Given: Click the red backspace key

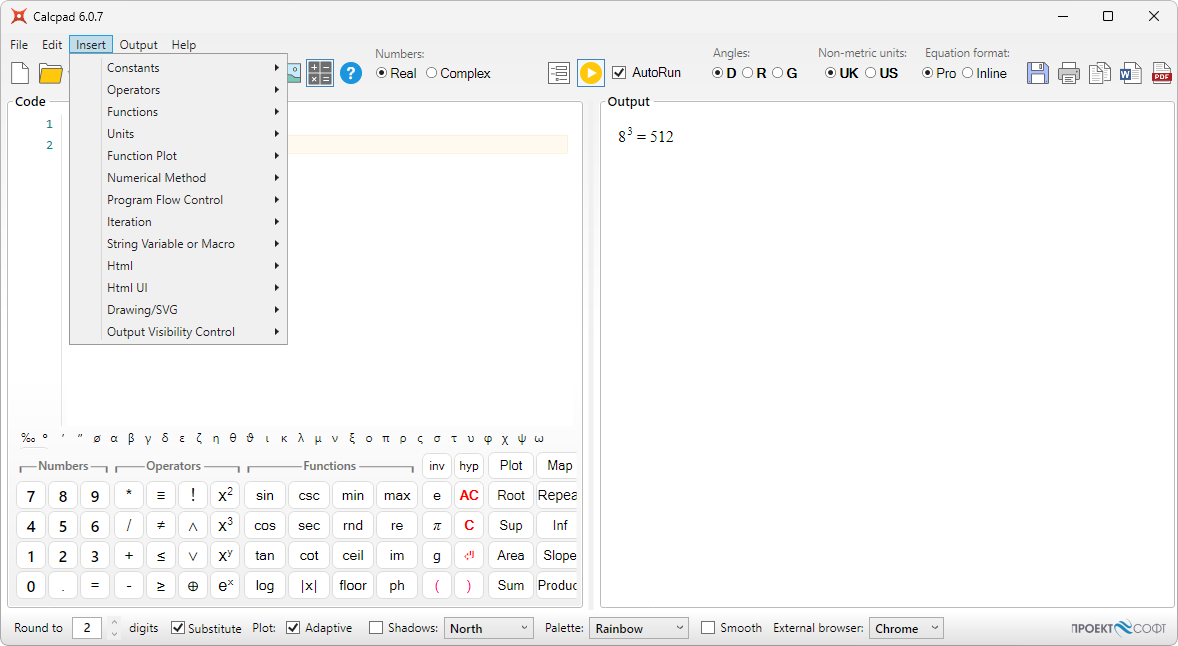Looking at the screenshot, I should (x=469, y=555).
